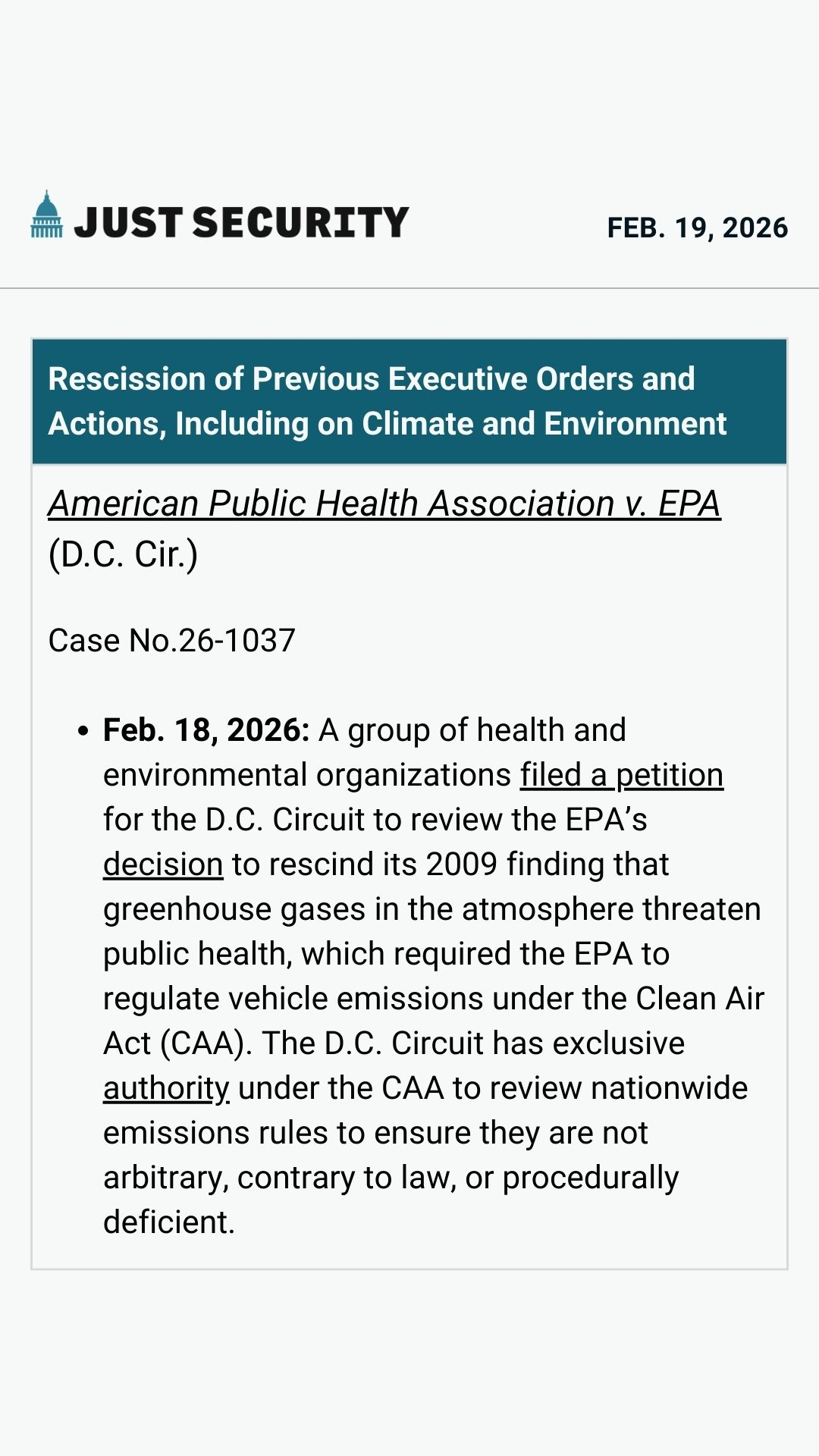Visit the underlined "authority" link

click(x=166, y=1088)
